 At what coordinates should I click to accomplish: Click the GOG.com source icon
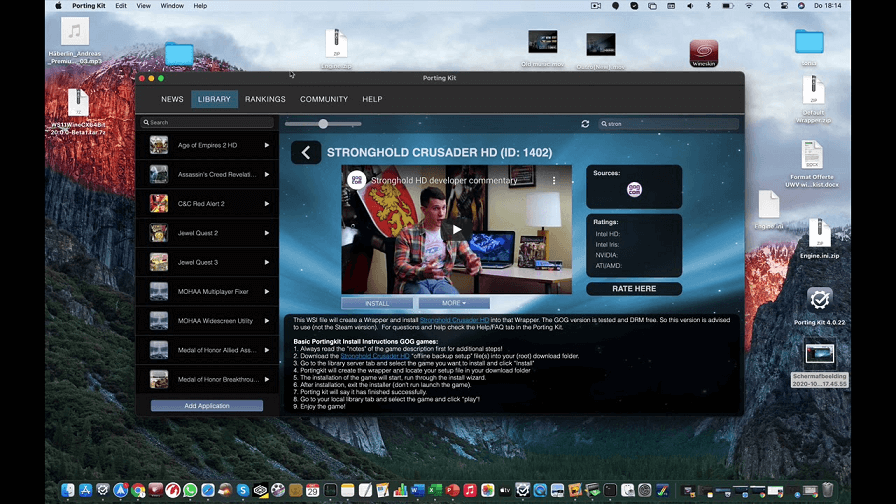634,190
